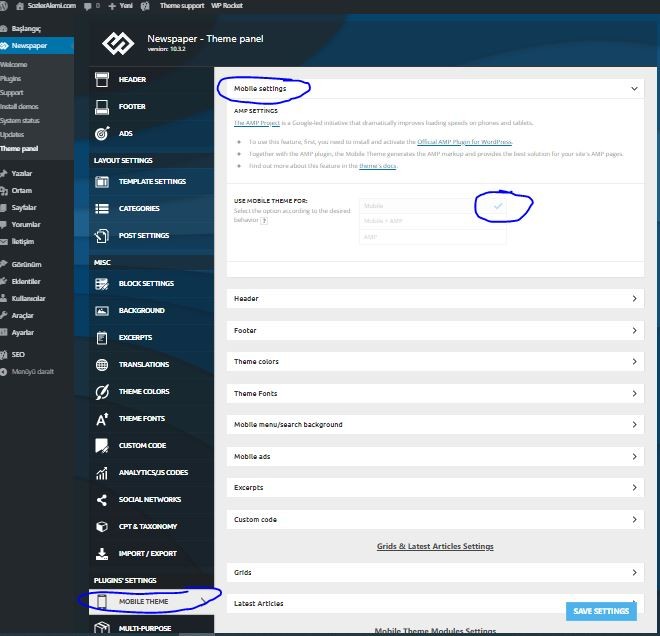The width and height of the screenshot is (660, 636).
Task: Expand the Theme Fonts section
Action: coord(435,394)
